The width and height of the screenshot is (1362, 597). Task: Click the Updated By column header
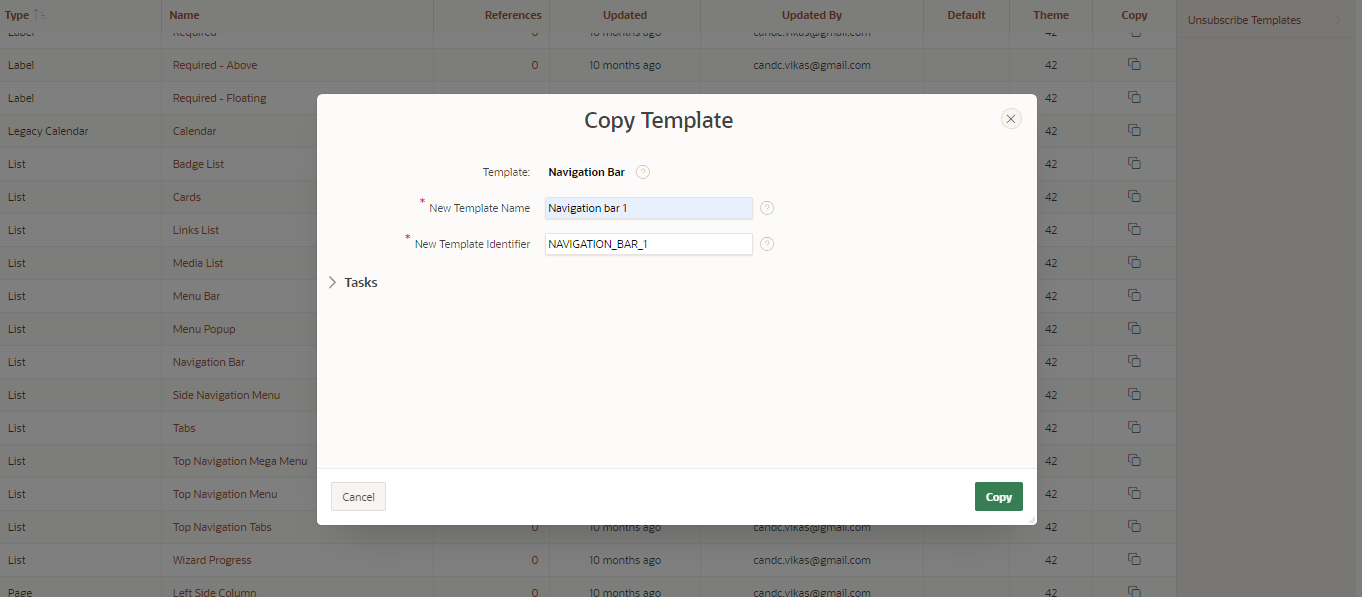pos(811,14)
